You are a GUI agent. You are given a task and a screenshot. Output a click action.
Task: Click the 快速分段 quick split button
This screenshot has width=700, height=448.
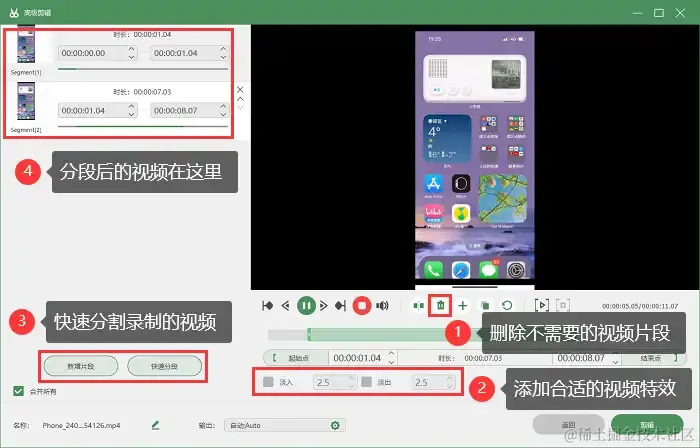click(x=164, y=366)
